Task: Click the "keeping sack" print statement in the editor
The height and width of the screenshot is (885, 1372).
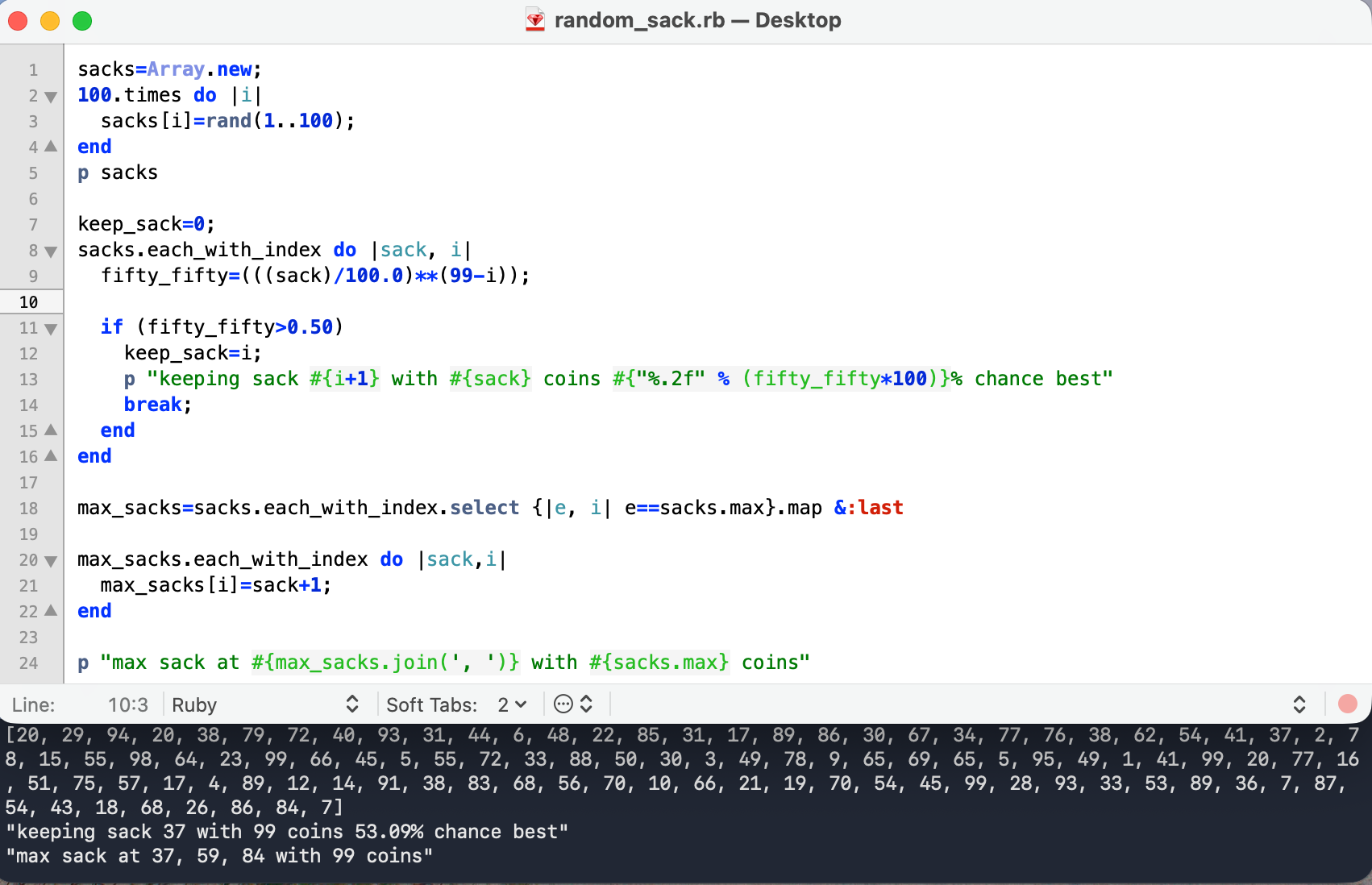Action: pos(618,379)
